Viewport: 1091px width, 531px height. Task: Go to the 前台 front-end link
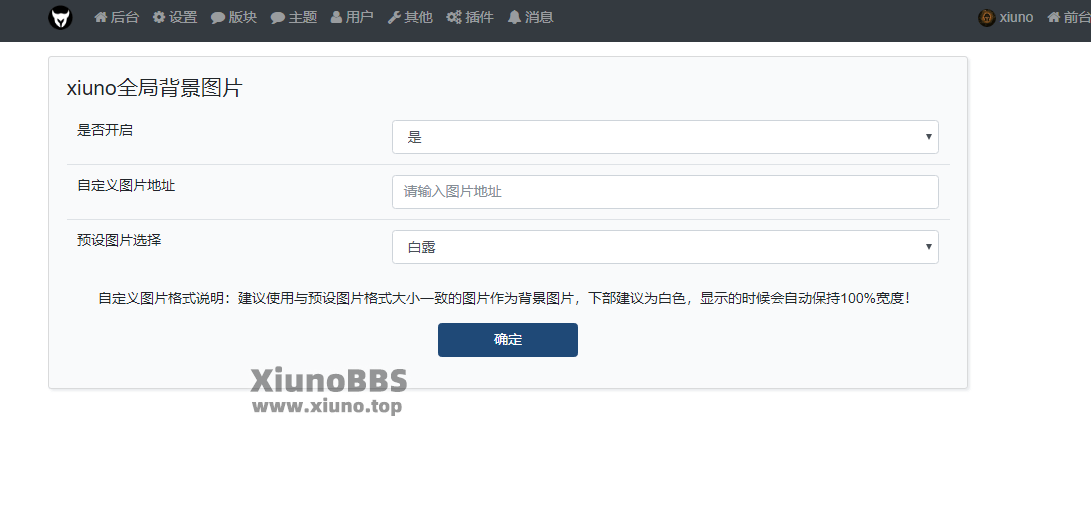coord(1069,17)
